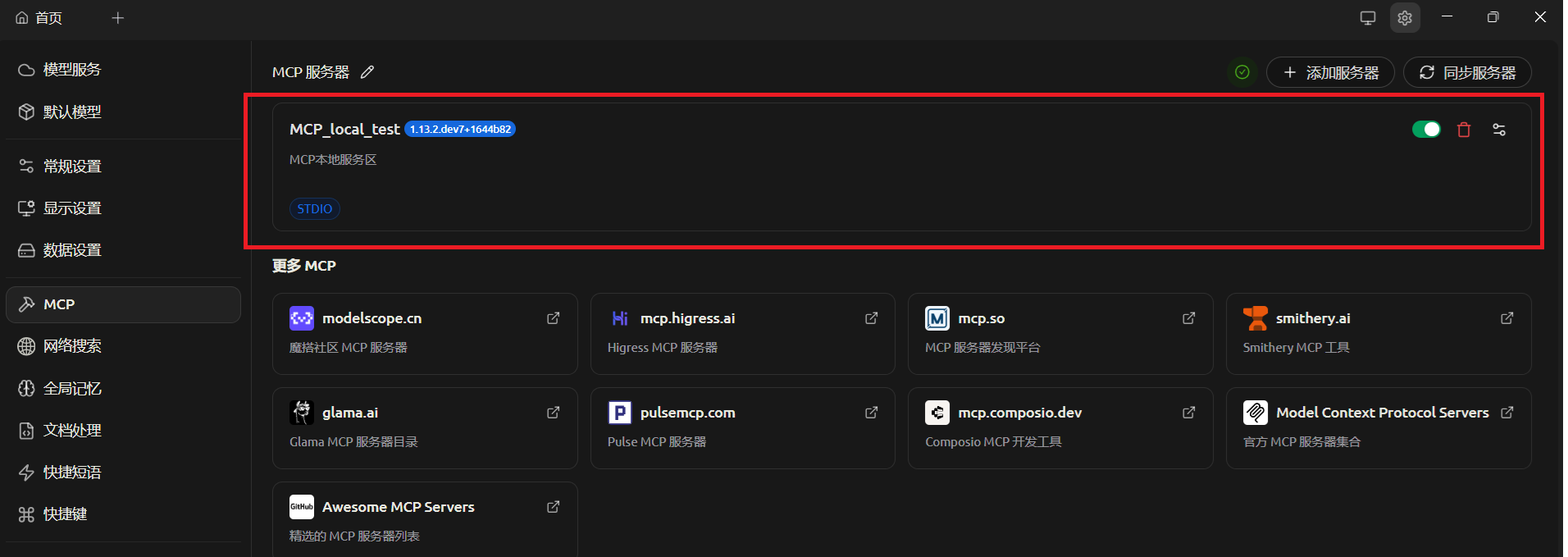Open 默认模型 settings section
The image size is (1568, 557).
click(123, 112)
